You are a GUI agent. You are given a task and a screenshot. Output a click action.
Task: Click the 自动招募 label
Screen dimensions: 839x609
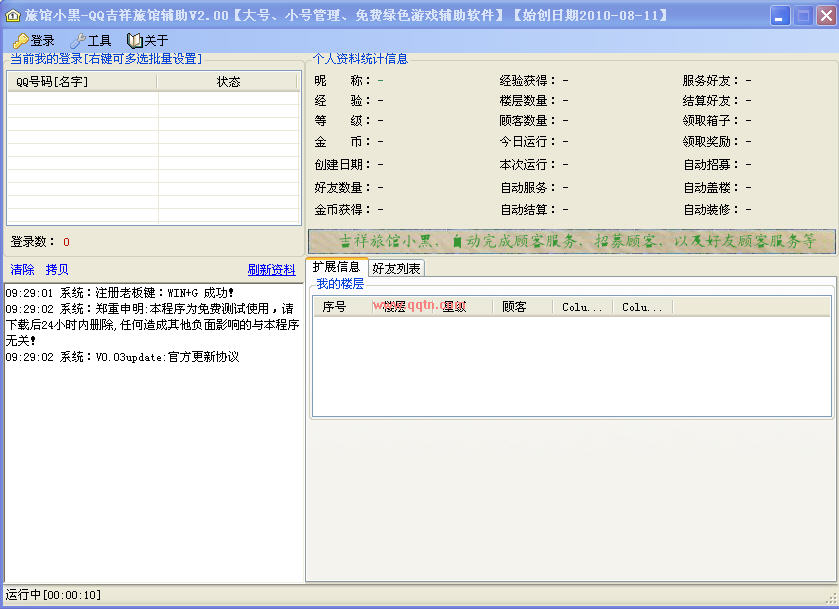711,164
